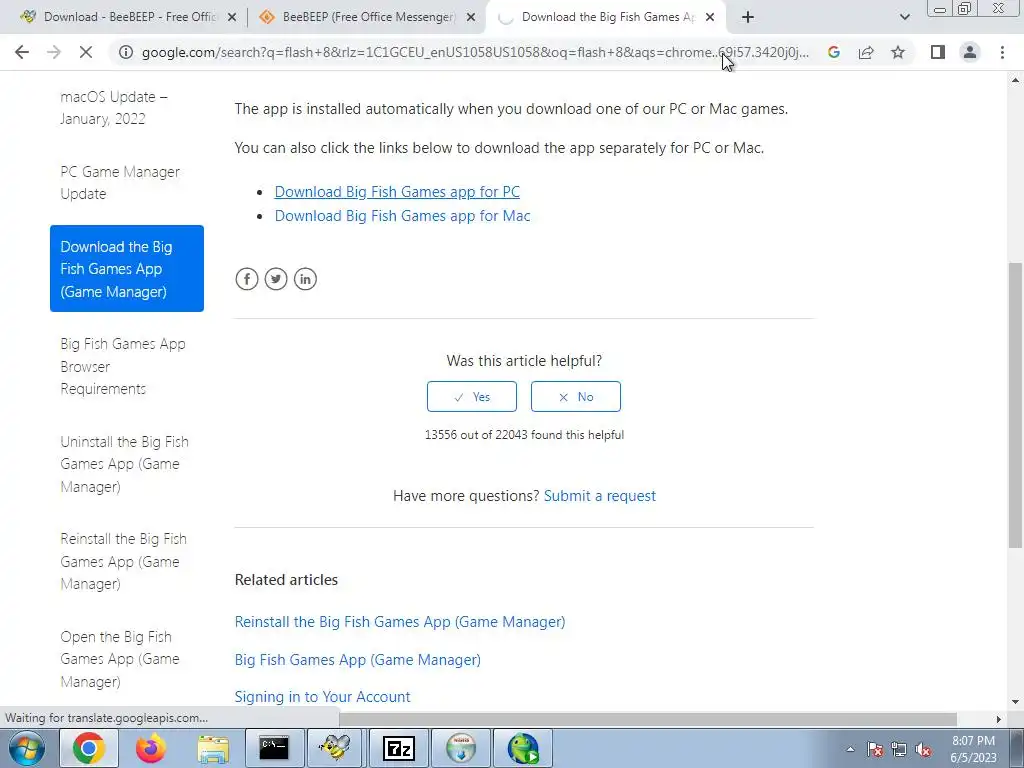This screenshot has height=768, width=1024.
Task: Go back to previous page
Action: pos(22,52)
